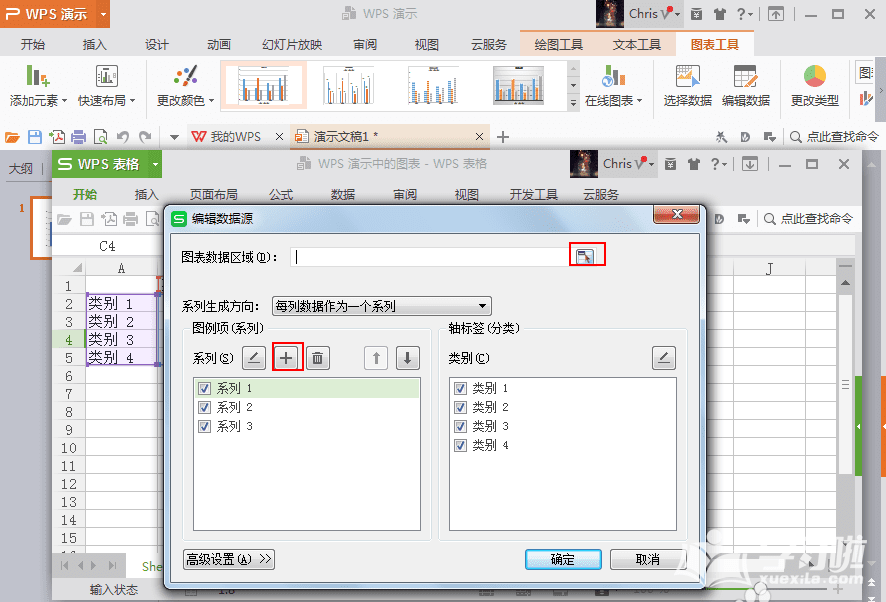The width and height of the screenshot is (886, 602).
Task: Click the 确定 button
Action: [563, 559]
